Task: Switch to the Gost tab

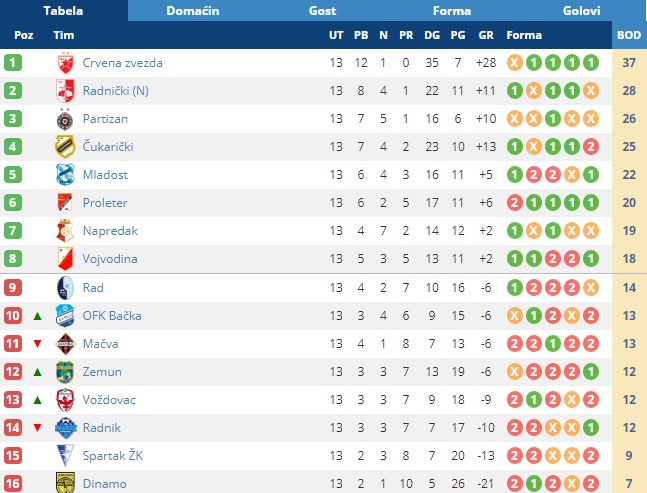Action: coord(322,11)
